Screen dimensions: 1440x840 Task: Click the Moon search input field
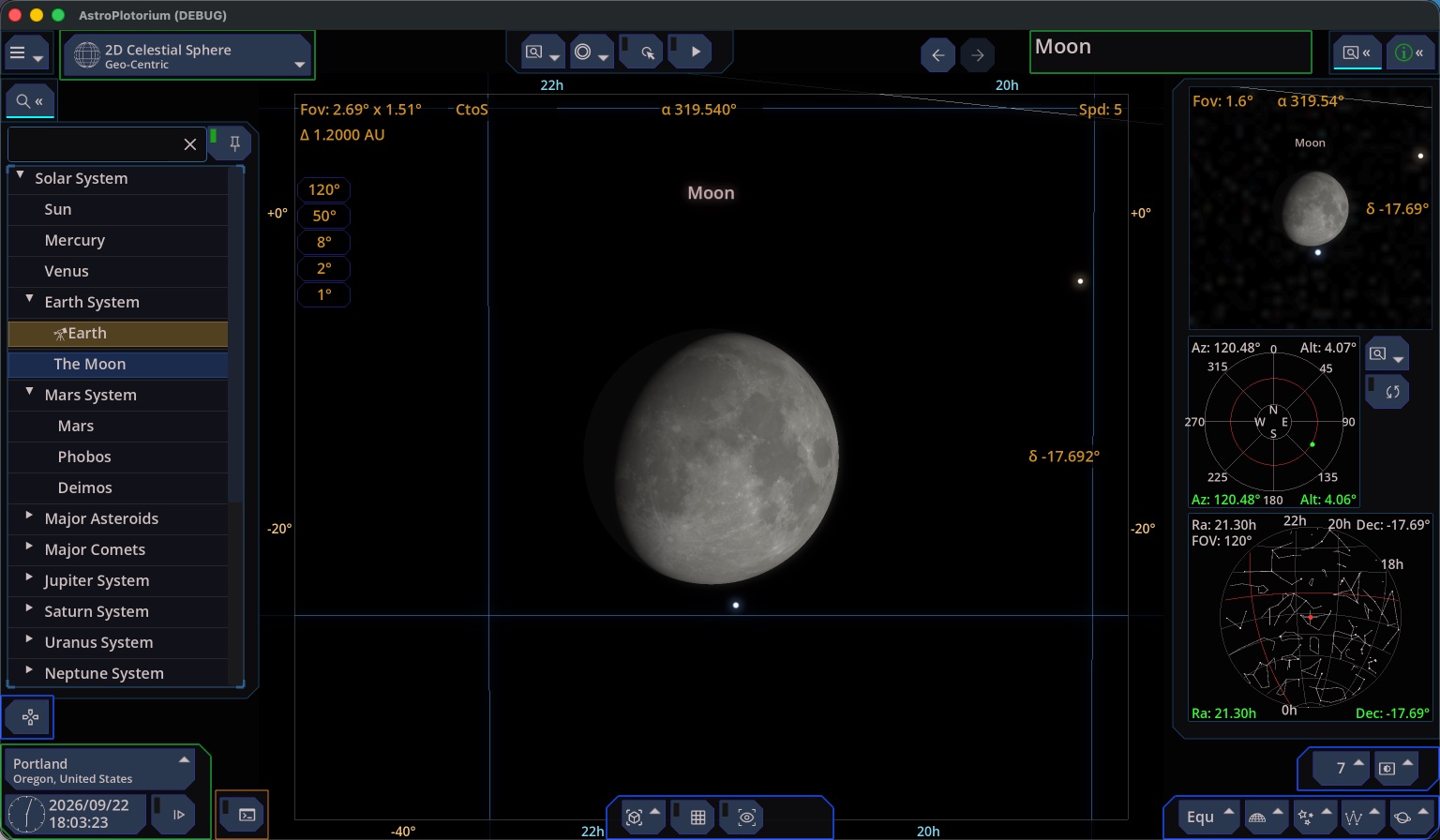coord(1170,52)
